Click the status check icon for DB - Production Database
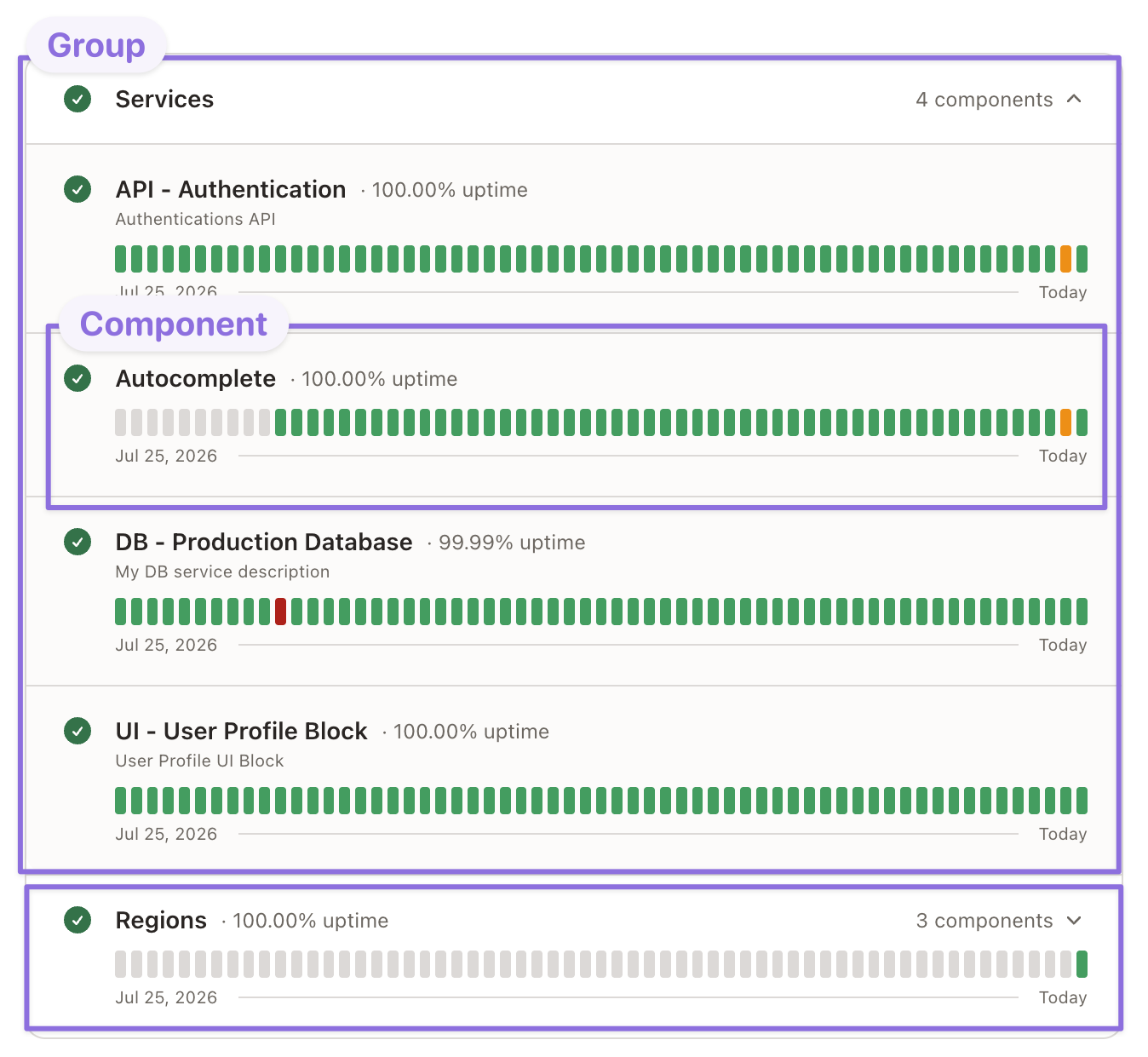 pos(77,542)
